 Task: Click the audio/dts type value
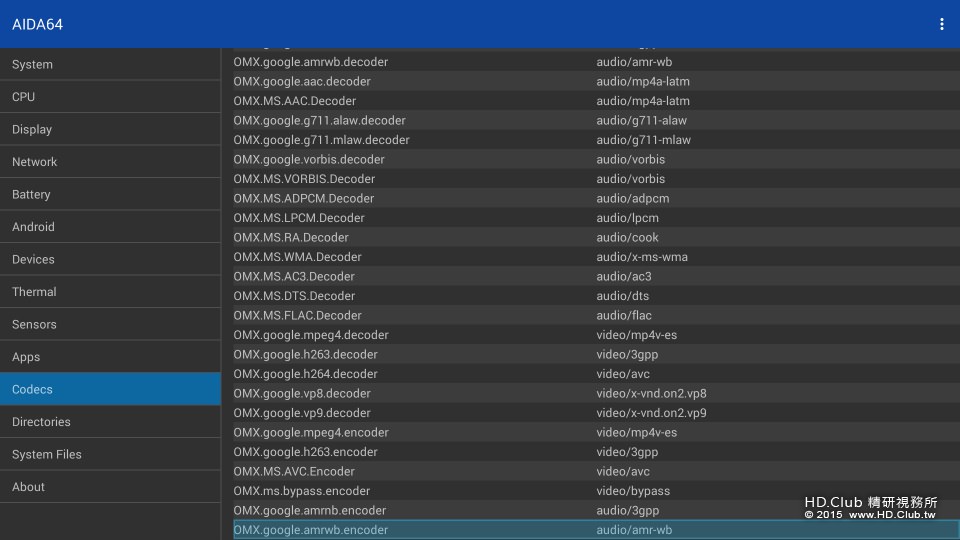pos(623,296)
